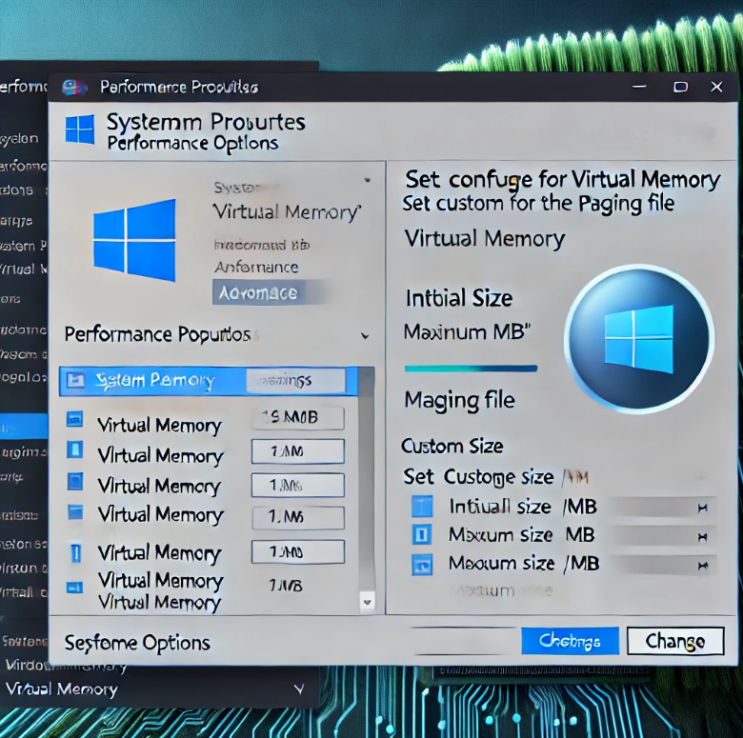The width and height of the screenshot is (743, 738).
Task: Open the System dropdown arrow in left panel
Action: click(367, 180)
